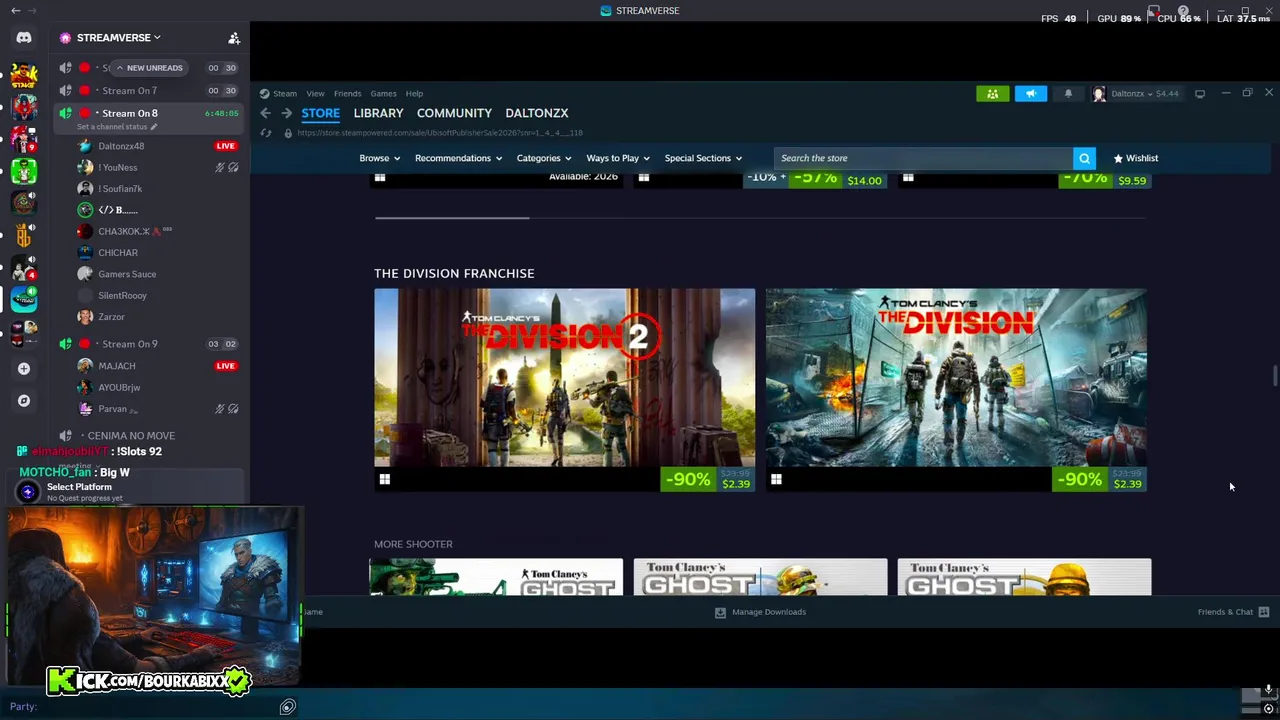This screenshot has height=720, width=1280.
Task: Open Discover servers compass icon
Action: 24,401
